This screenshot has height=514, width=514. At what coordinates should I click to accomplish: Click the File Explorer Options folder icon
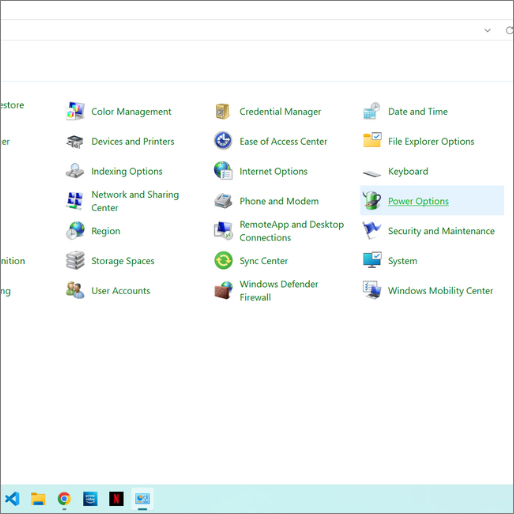coord(372,140)
